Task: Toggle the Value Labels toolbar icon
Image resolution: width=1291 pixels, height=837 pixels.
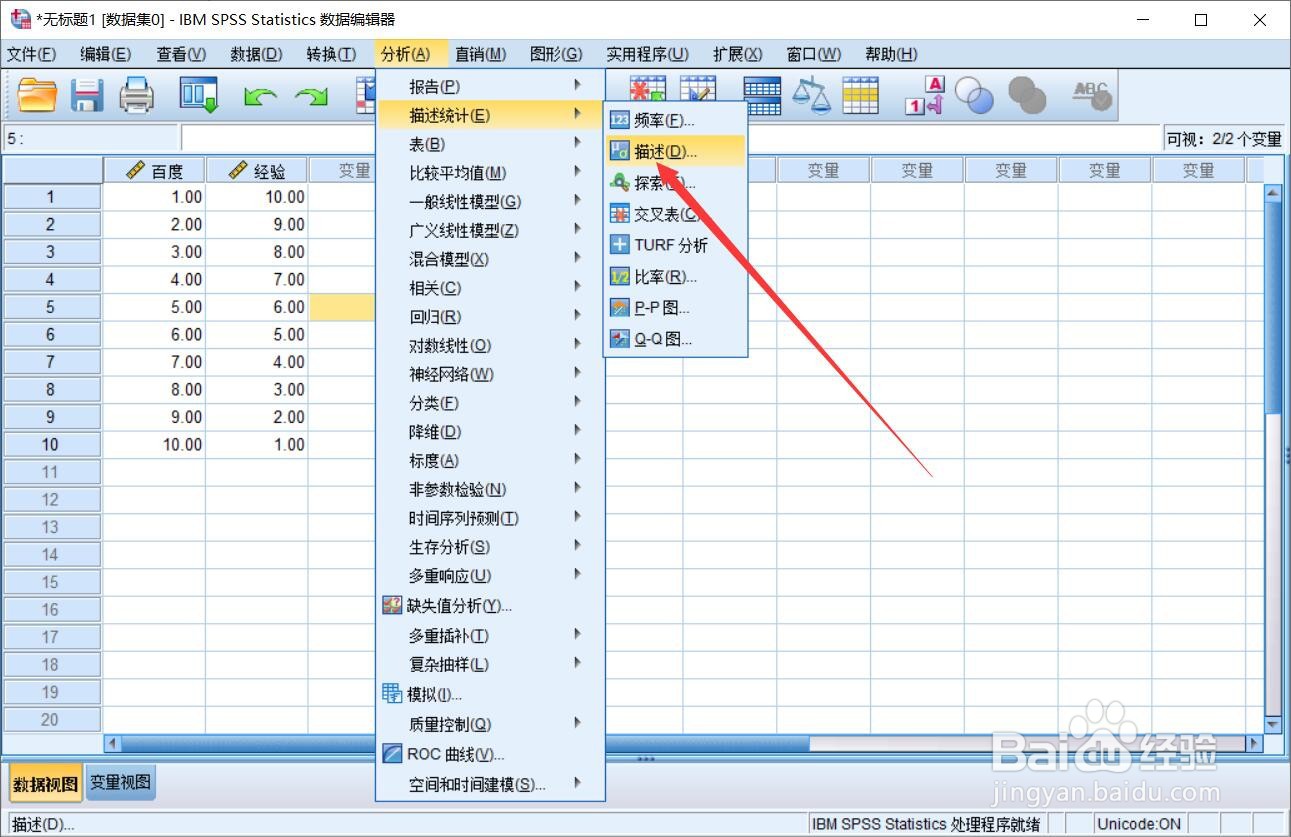Action: (x=925, y=95)
